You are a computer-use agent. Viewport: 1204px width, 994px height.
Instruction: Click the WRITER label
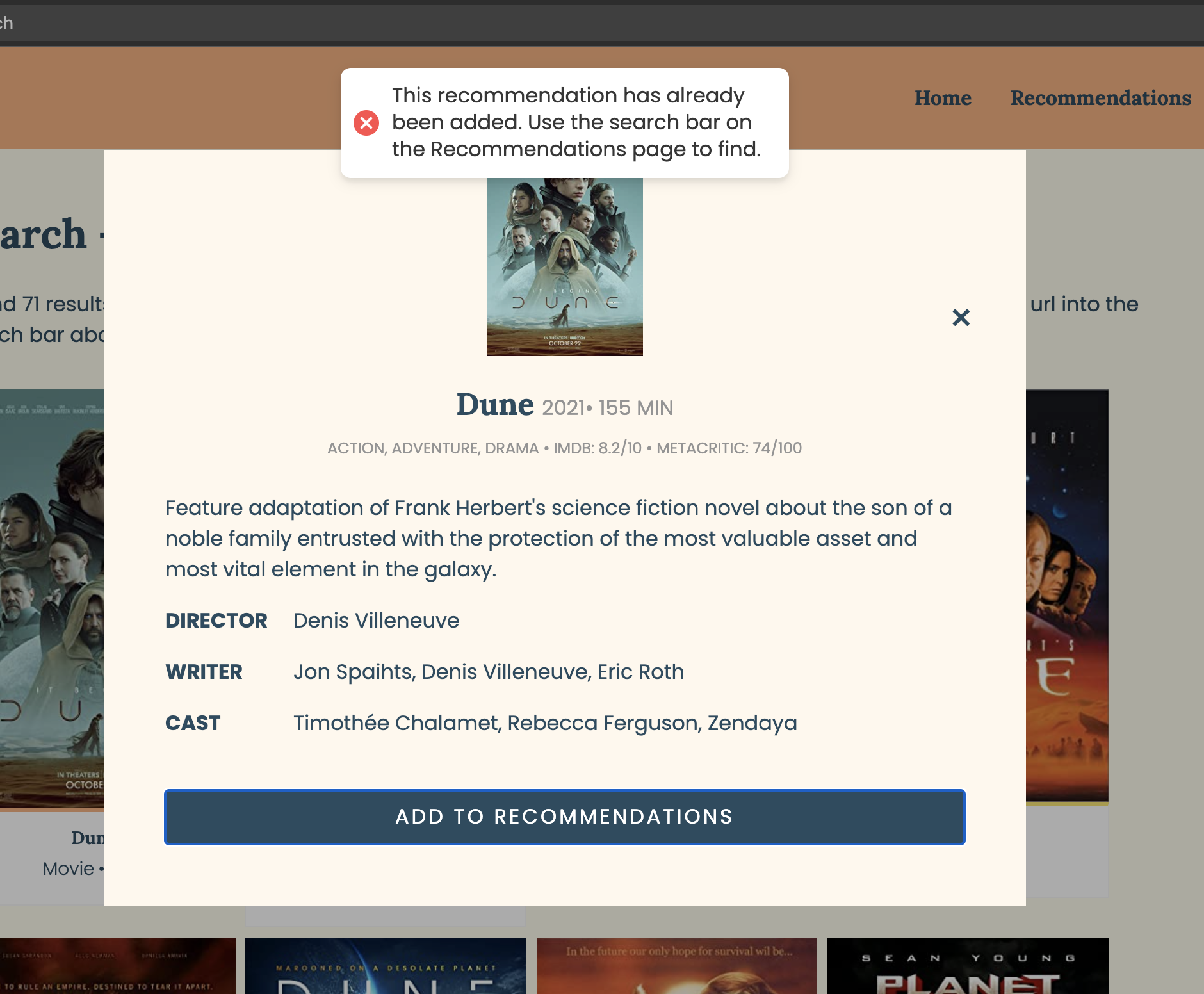coord(204,672)
